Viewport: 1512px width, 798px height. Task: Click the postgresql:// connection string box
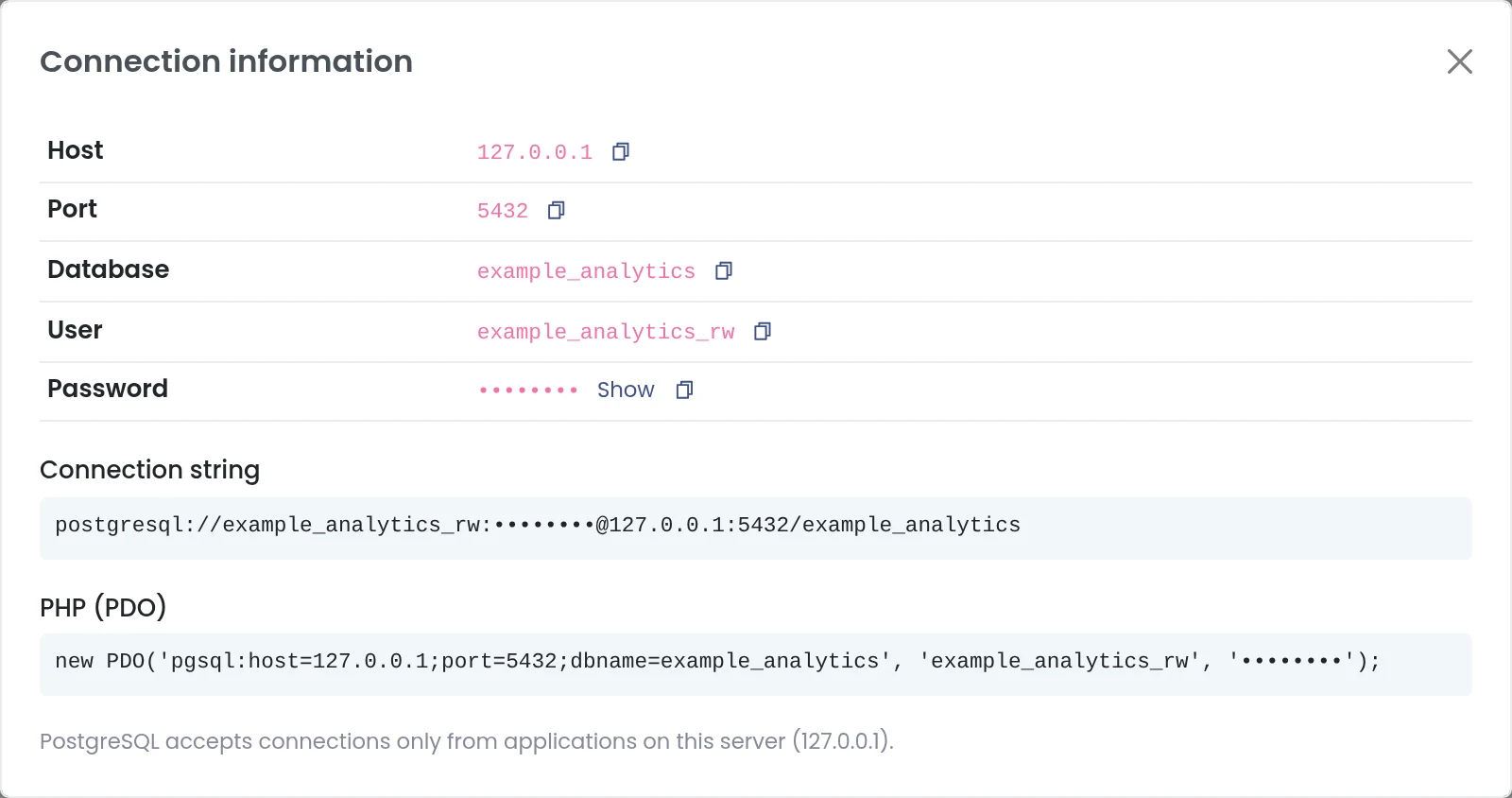pyautogui.click(x=756, y=529)
